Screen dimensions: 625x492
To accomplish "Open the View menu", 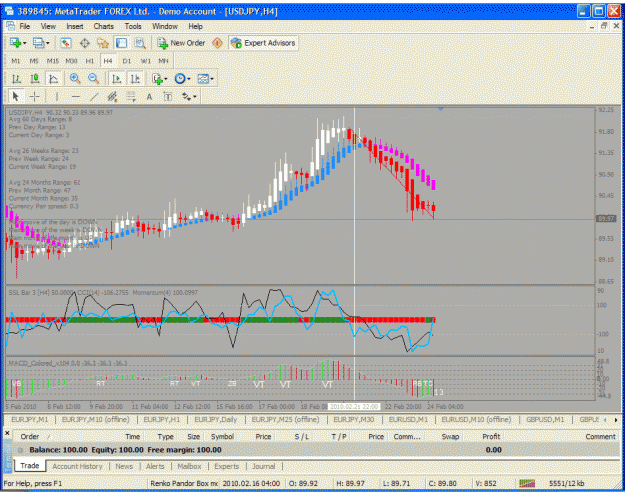I will [x=48, y=26].
